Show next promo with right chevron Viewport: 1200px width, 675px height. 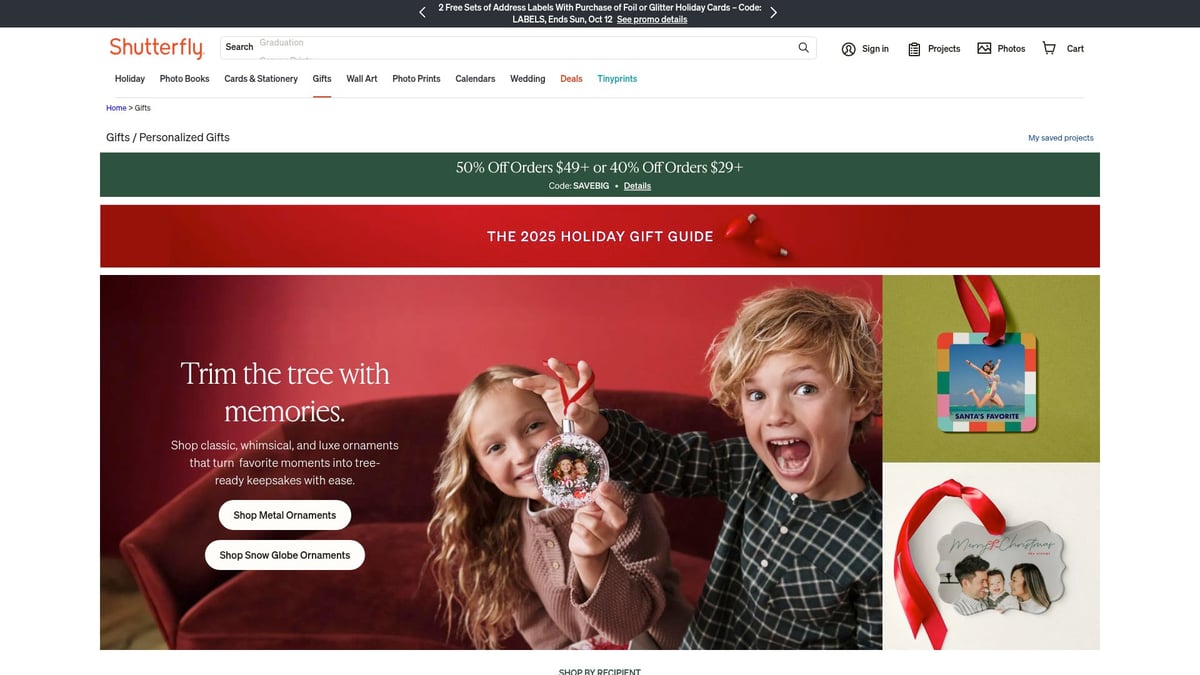(x=773, y=13)
